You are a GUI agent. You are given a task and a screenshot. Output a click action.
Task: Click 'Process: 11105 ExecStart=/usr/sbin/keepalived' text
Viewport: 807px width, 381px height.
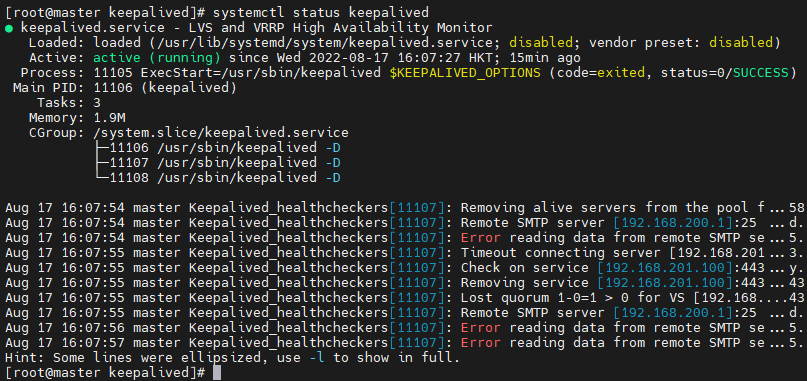(x=201, y=73)
